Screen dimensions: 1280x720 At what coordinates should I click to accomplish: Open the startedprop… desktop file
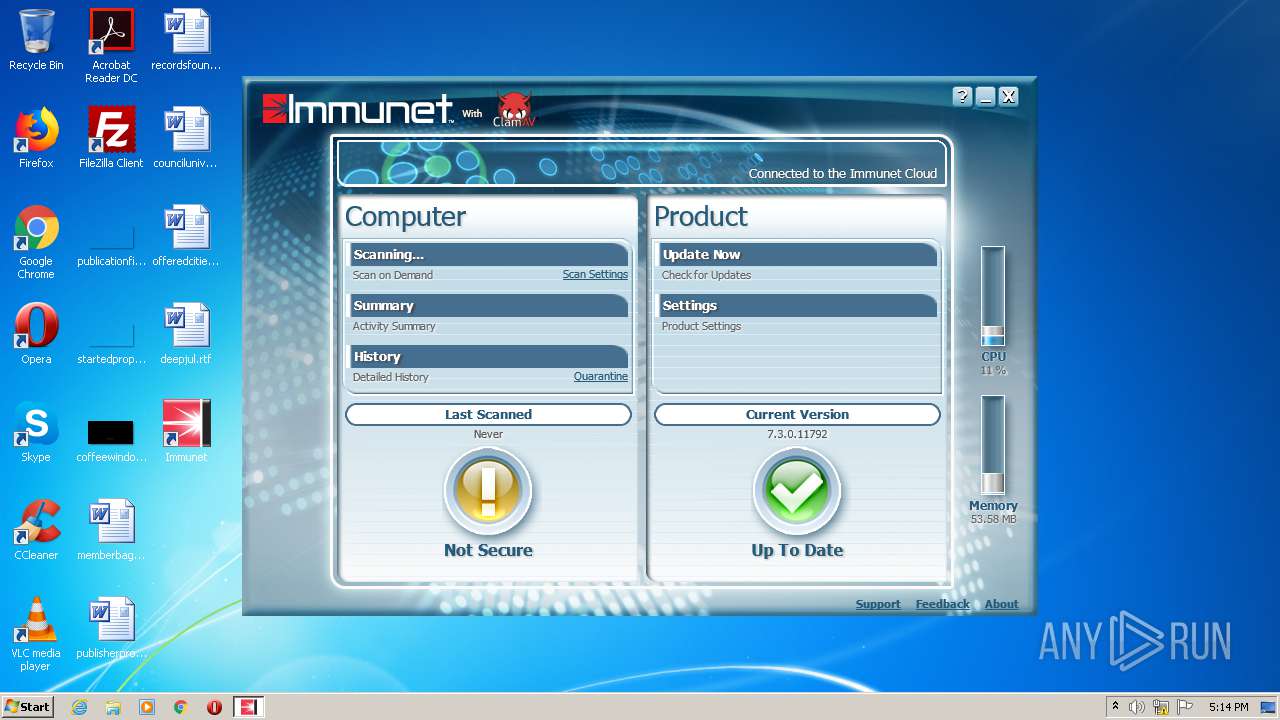click(x=111, y=338)
